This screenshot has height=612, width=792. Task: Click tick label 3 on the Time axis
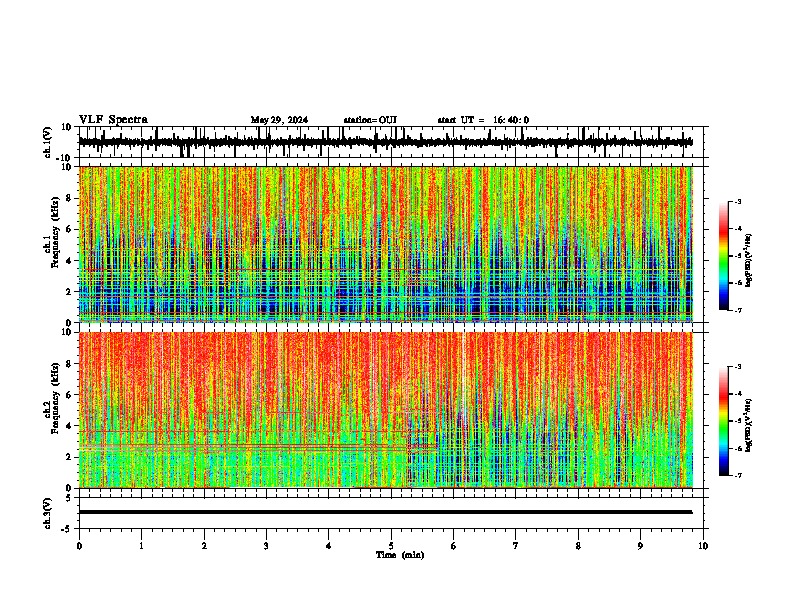266,546
